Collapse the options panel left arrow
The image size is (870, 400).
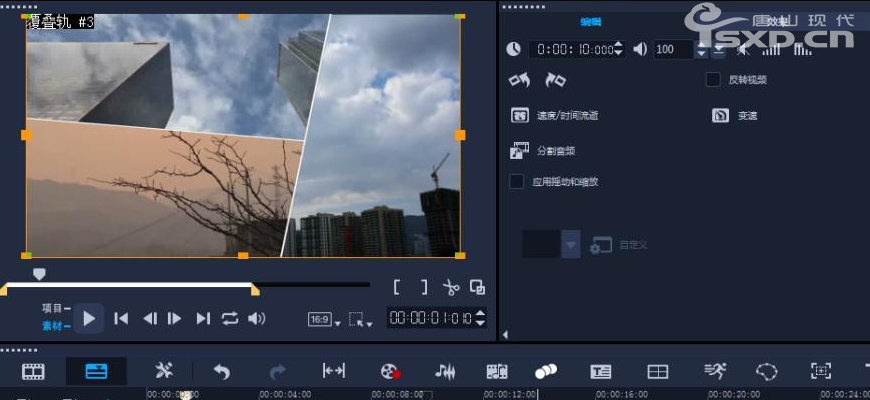tap(505, 335)
